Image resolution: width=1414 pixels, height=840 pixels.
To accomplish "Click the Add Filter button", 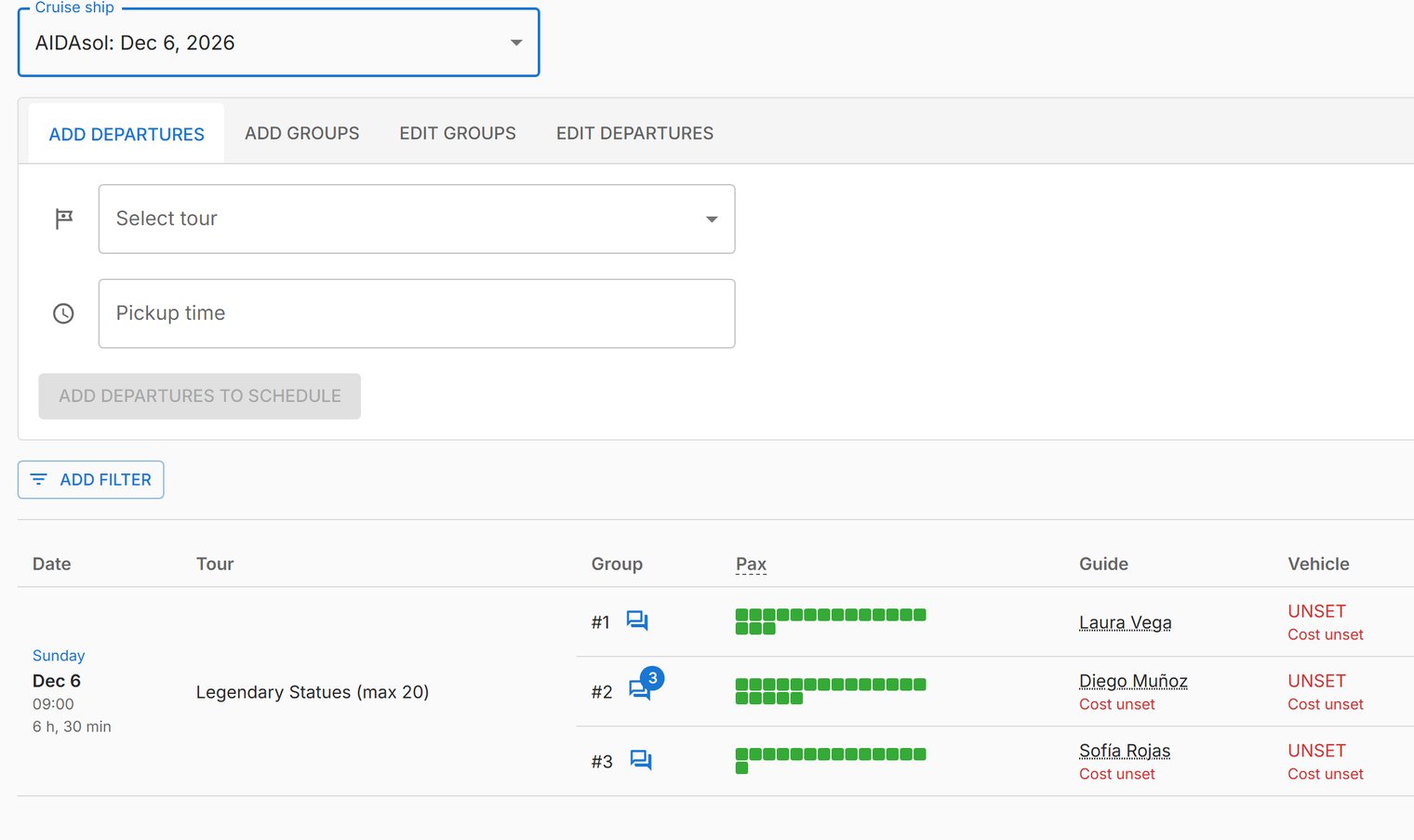I will coord(91,480).
